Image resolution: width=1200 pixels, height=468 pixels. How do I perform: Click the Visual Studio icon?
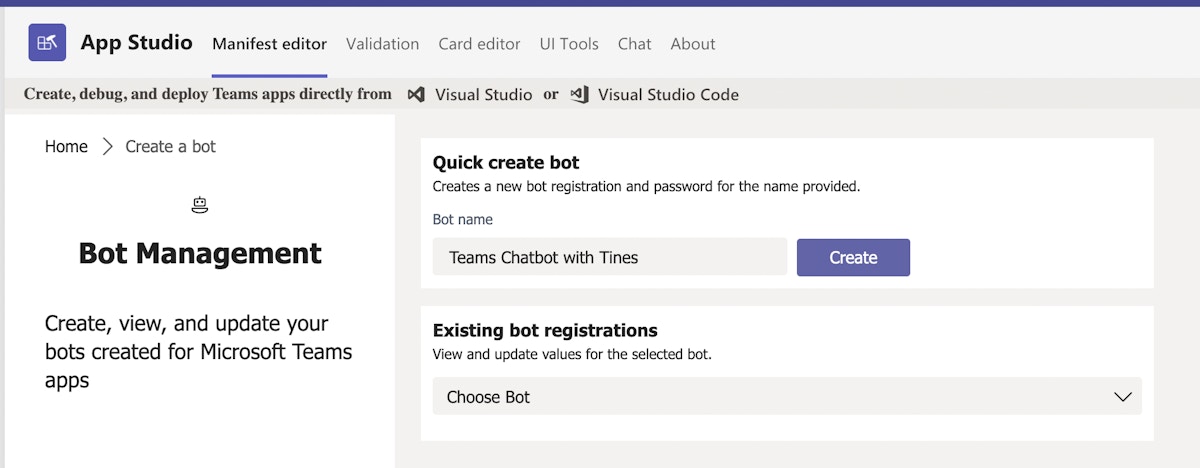coord(416,95)
